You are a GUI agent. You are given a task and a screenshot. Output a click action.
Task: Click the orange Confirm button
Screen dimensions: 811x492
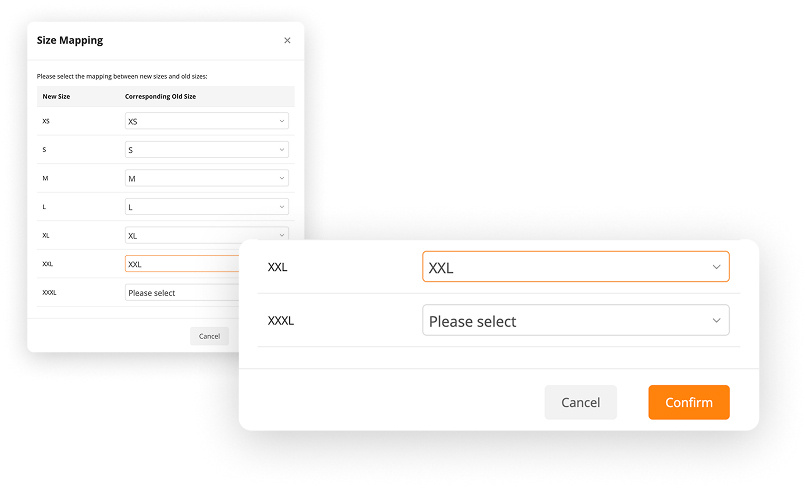[688, 402]
